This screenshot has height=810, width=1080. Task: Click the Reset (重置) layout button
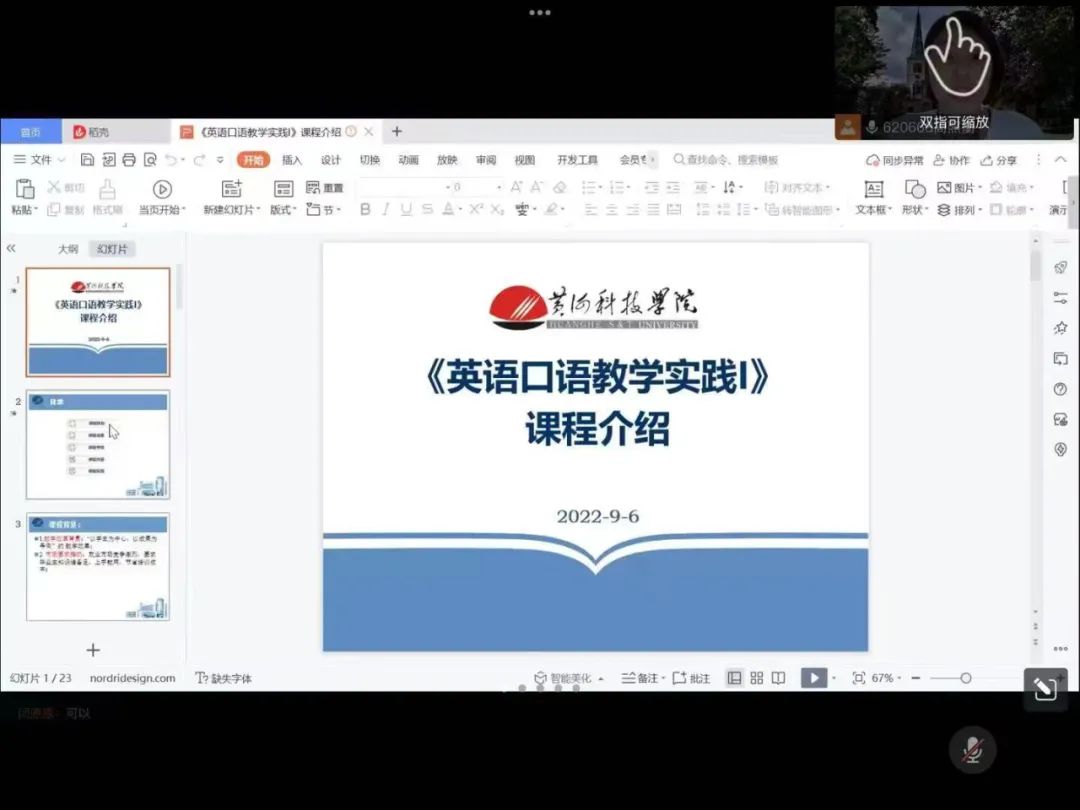[324, 187]
